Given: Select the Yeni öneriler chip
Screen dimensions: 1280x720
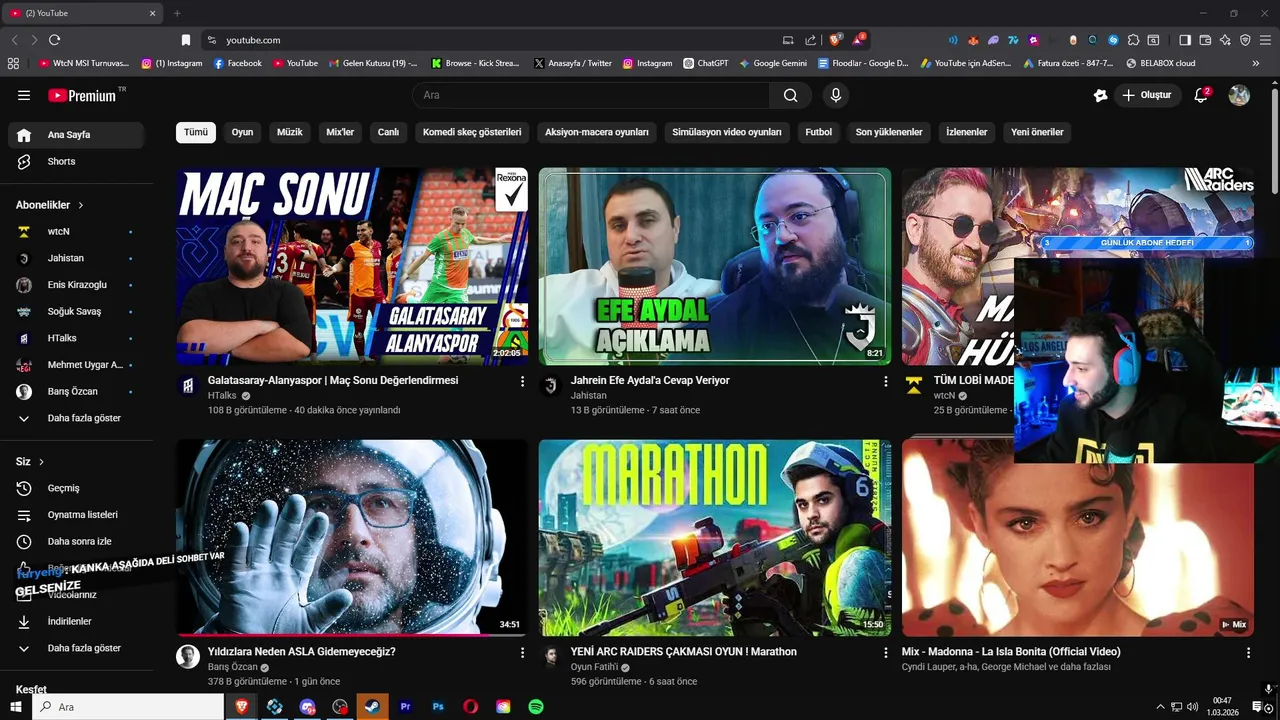Looking at the screenshot, I should coord(1037,132).
